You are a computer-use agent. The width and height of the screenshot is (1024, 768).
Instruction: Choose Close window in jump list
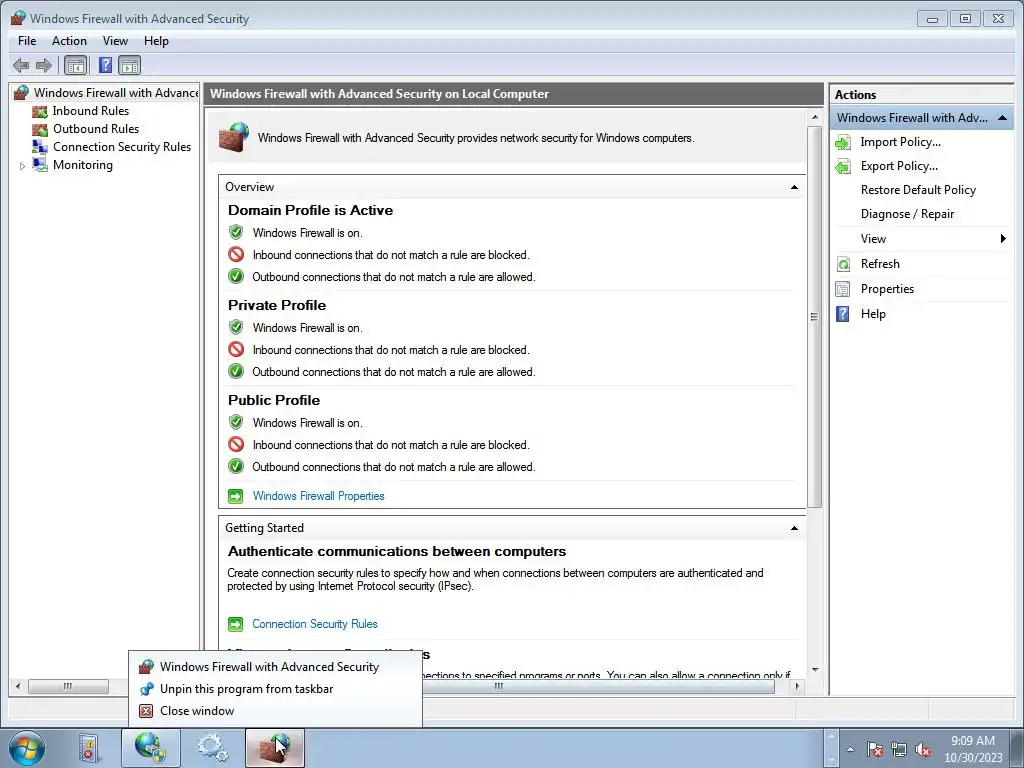pyautogui.click(x=275, y=711)
